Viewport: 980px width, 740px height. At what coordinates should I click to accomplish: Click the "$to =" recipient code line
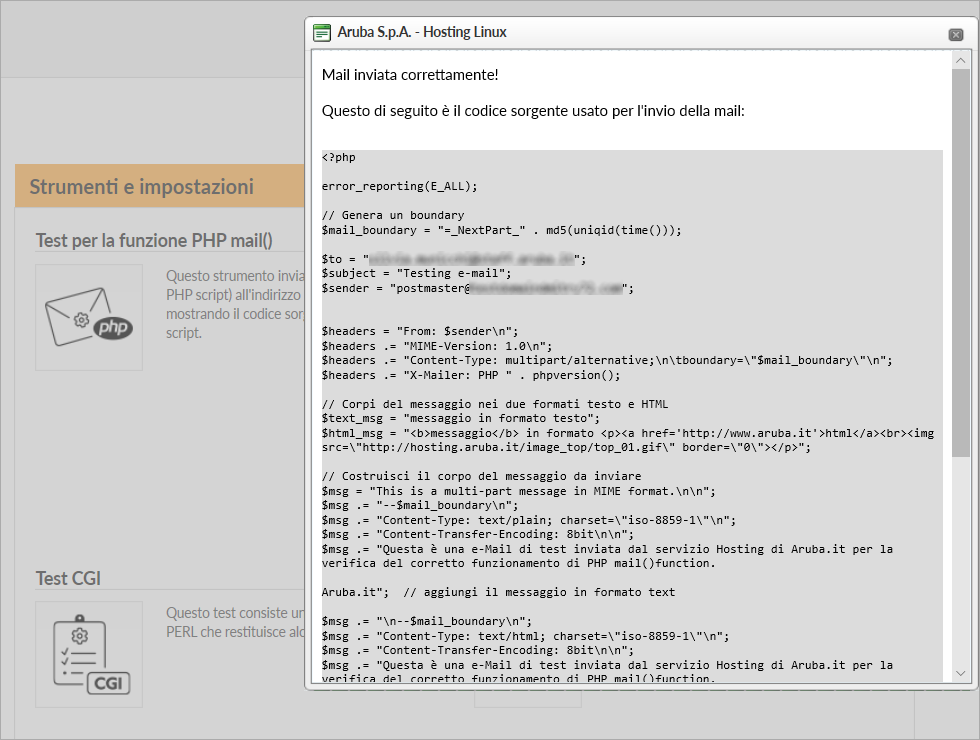(454, 259)
